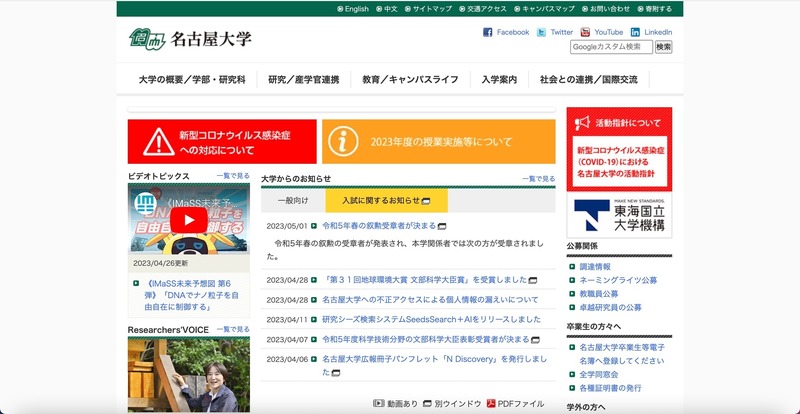Open 東海国立大学機構 logo banner
This screenshot has height=414, width=800.
619,214
